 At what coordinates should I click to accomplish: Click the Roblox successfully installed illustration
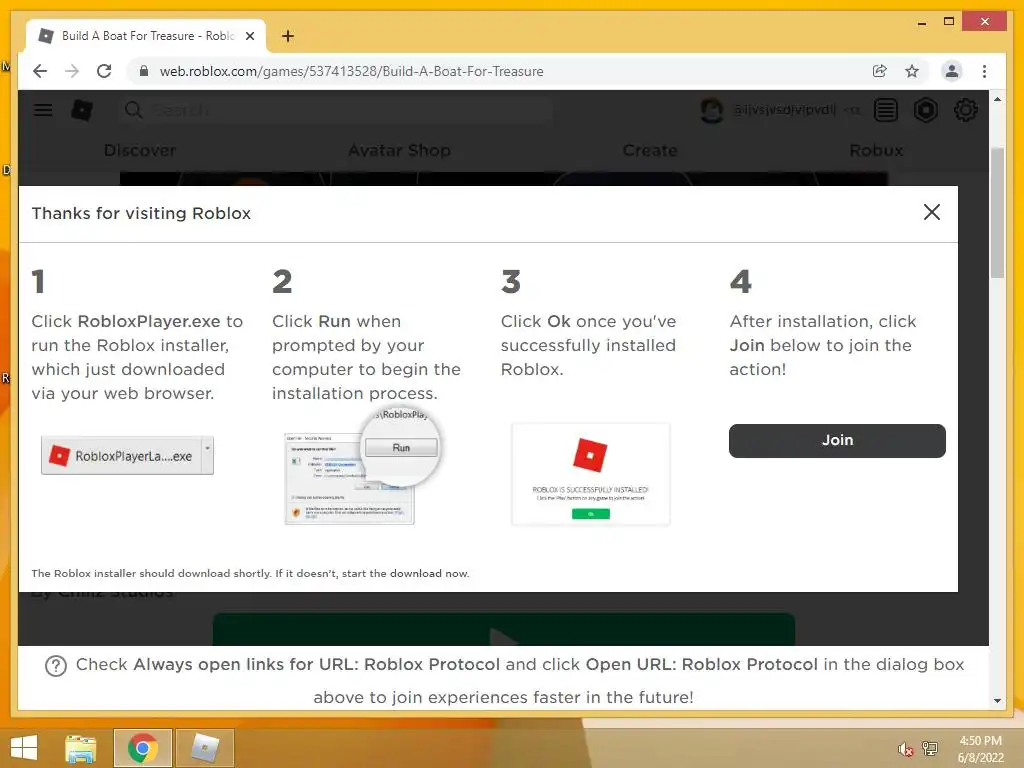click(x=591, y=475)
